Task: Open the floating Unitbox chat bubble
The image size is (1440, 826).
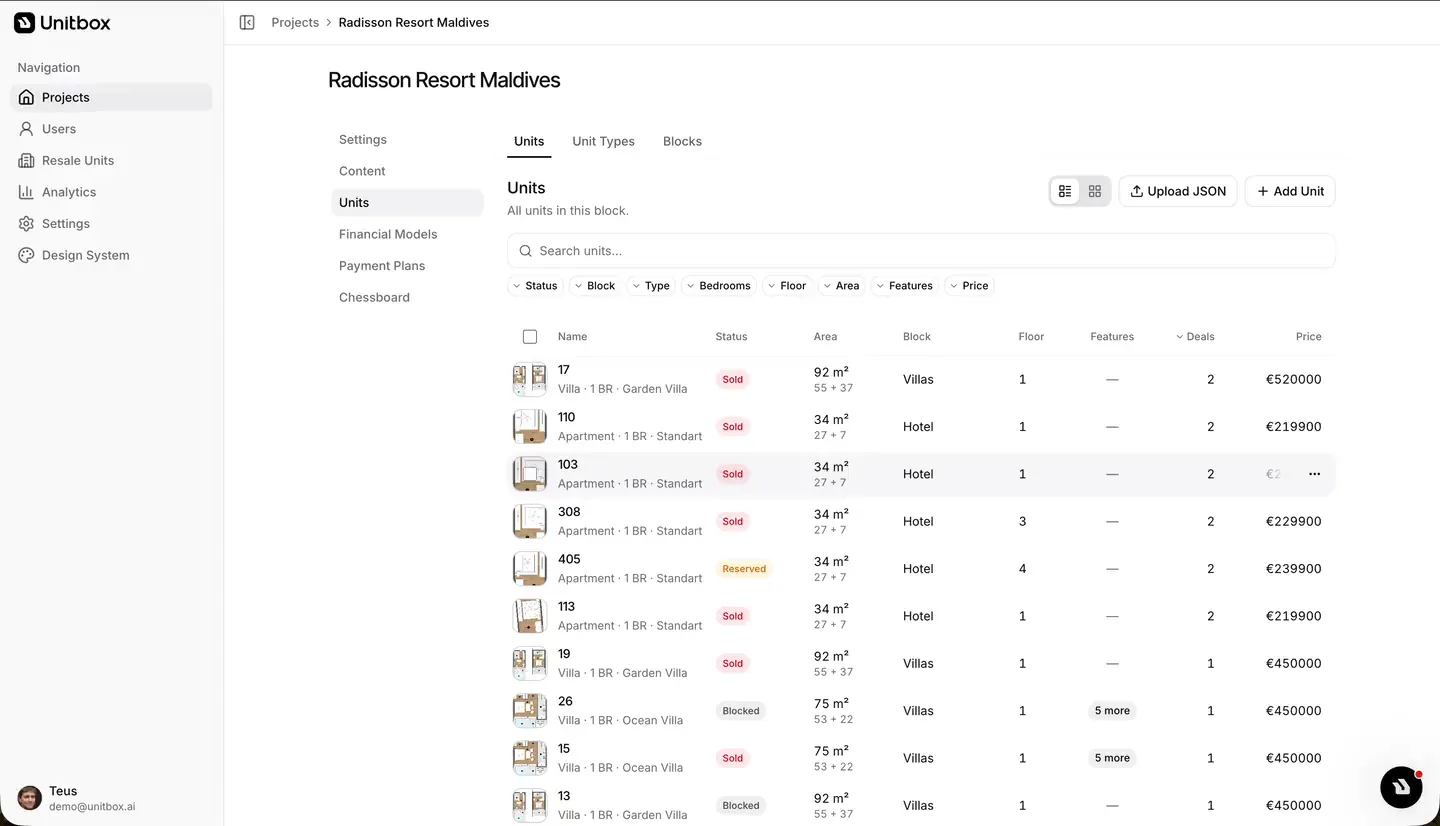Action: [x=1401, y=787]
